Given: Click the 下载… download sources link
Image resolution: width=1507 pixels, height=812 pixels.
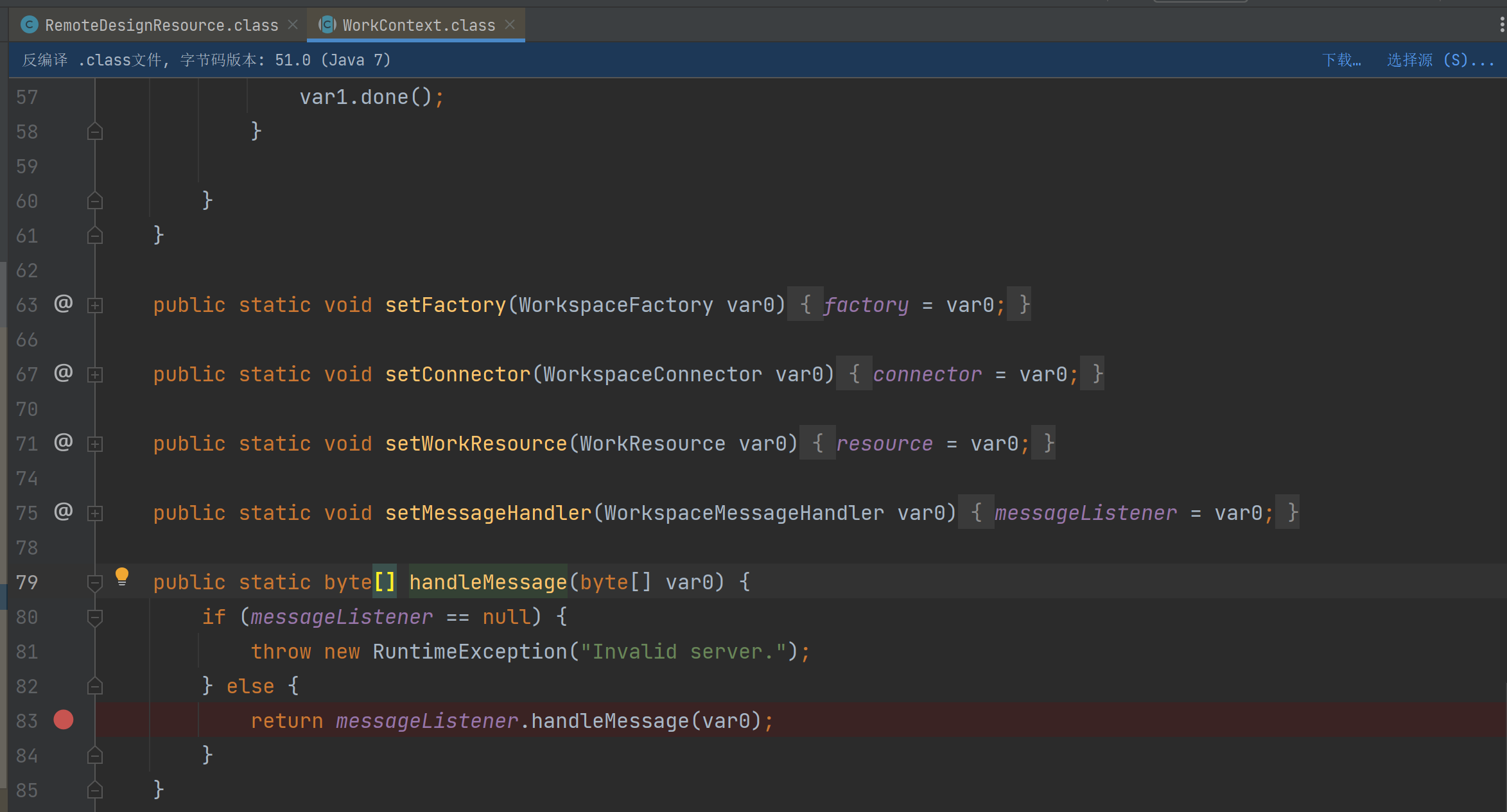Looking at the screenshot, I should coord(1341,60).
